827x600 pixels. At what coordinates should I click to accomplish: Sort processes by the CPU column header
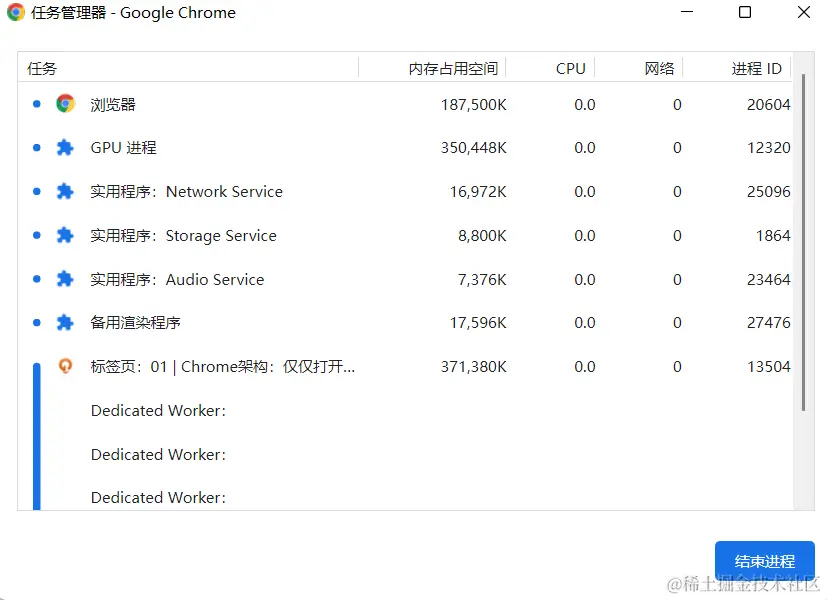click(570, 69)
